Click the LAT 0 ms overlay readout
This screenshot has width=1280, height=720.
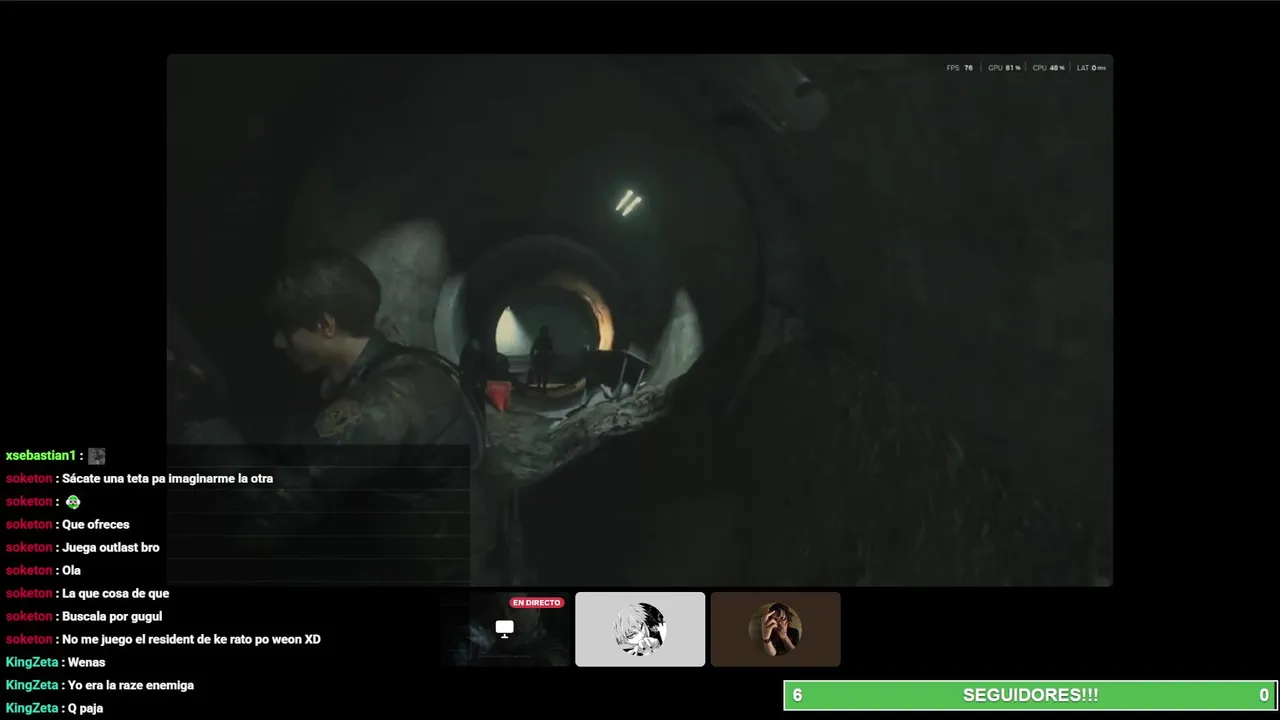point(1091,68)
